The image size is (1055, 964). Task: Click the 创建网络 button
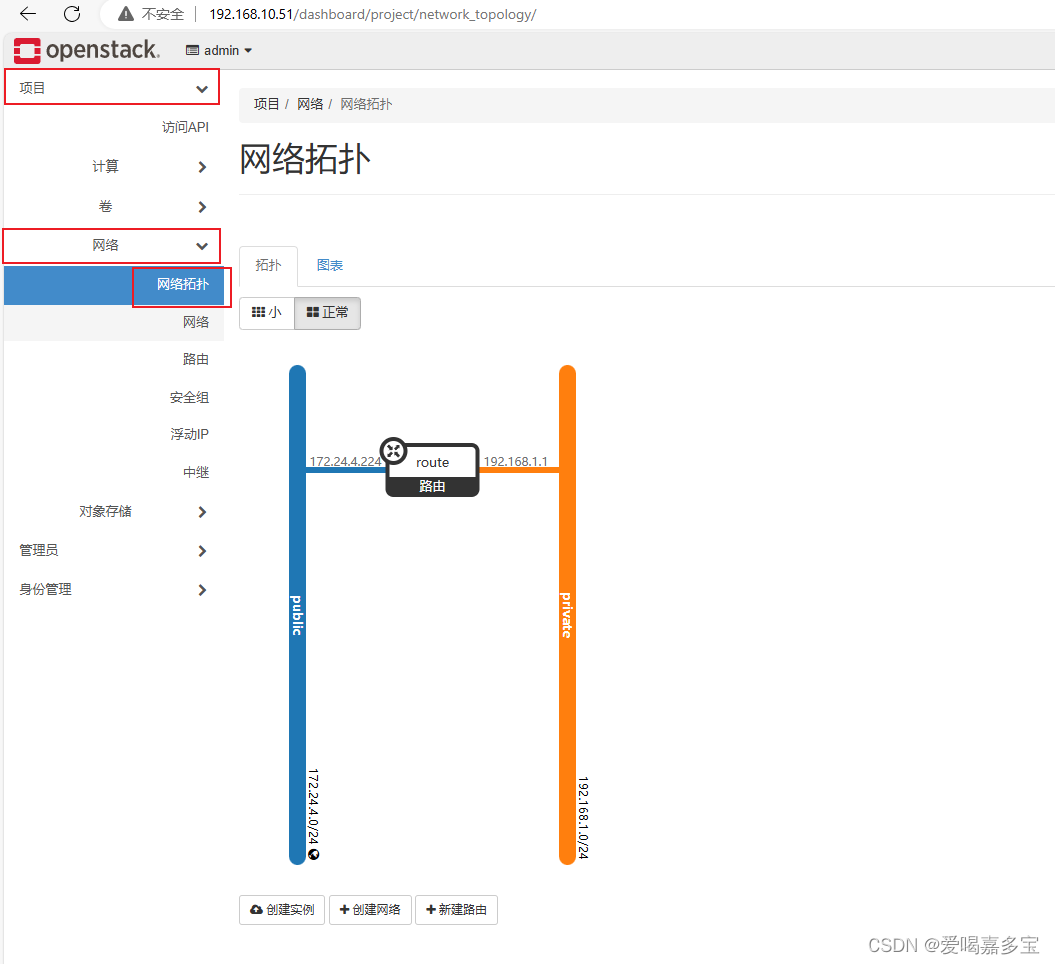click(370, 910)
